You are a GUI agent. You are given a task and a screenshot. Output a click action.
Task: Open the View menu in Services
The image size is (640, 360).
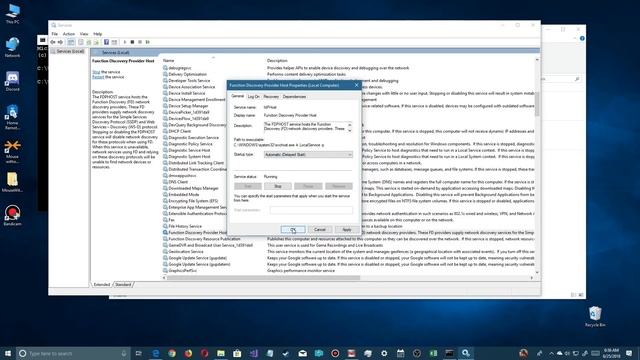coord(84,34)
